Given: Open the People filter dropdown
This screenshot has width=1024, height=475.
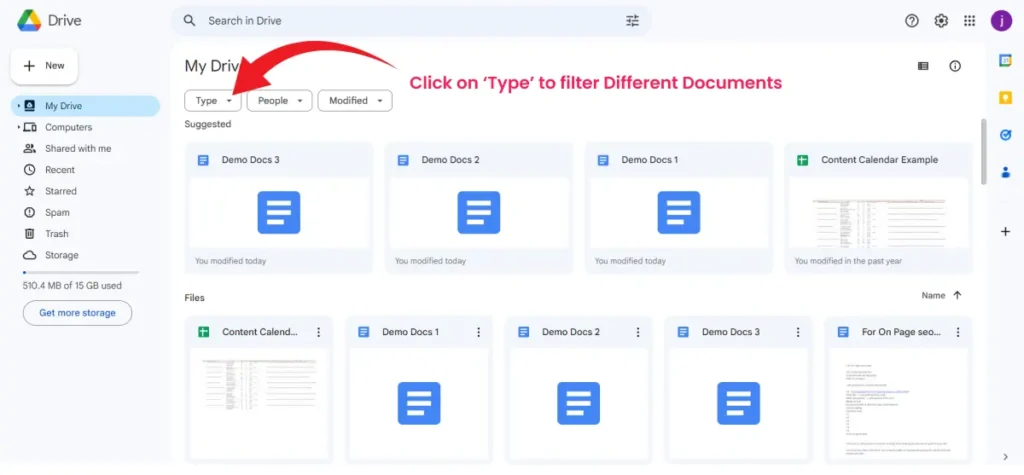Looking at the screenshot, I should coord(279,101).
